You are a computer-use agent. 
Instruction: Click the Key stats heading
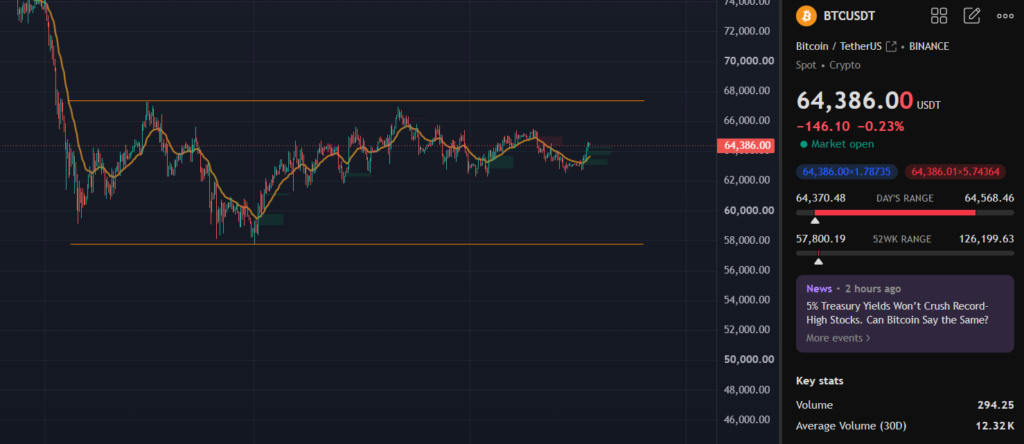point(820,381)
